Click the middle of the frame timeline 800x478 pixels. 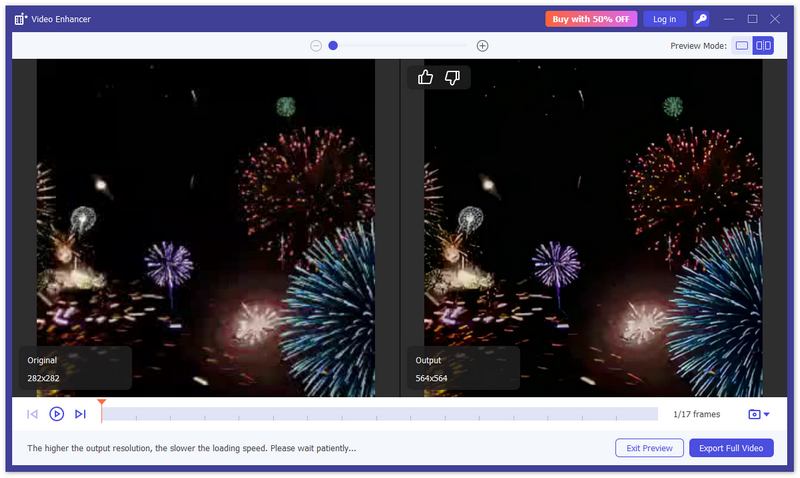pos(380,414)
